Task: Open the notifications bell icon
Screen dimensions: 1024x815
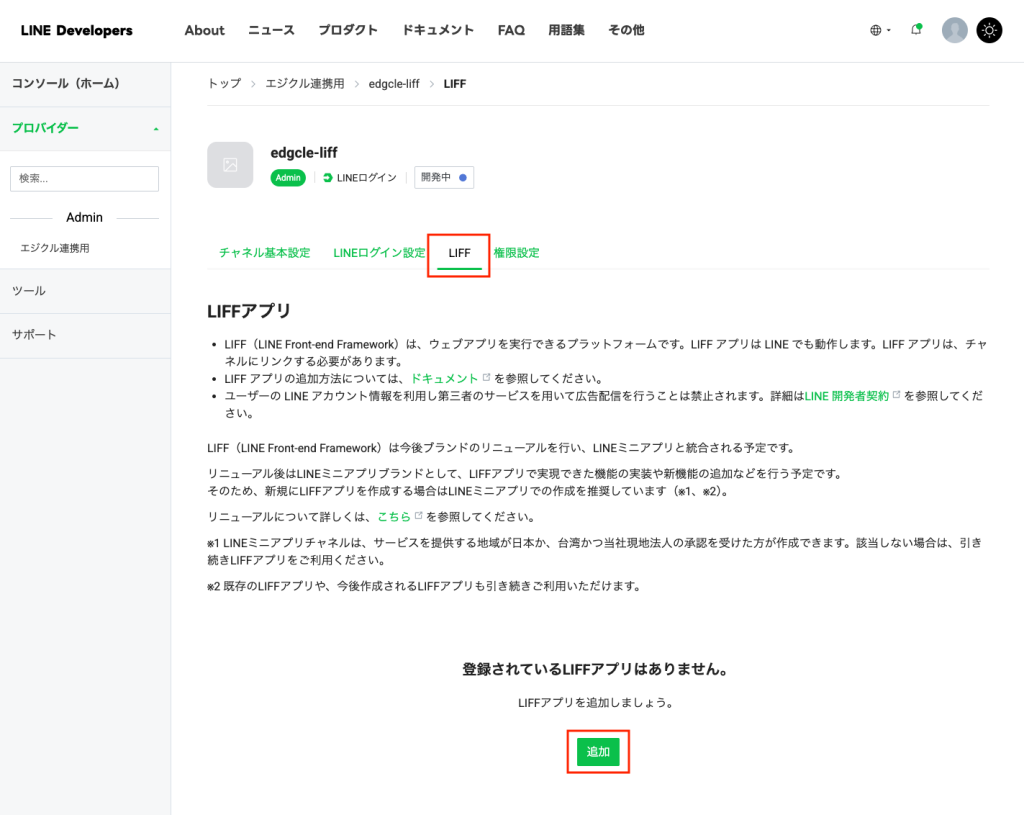Action: pos(916,29)
